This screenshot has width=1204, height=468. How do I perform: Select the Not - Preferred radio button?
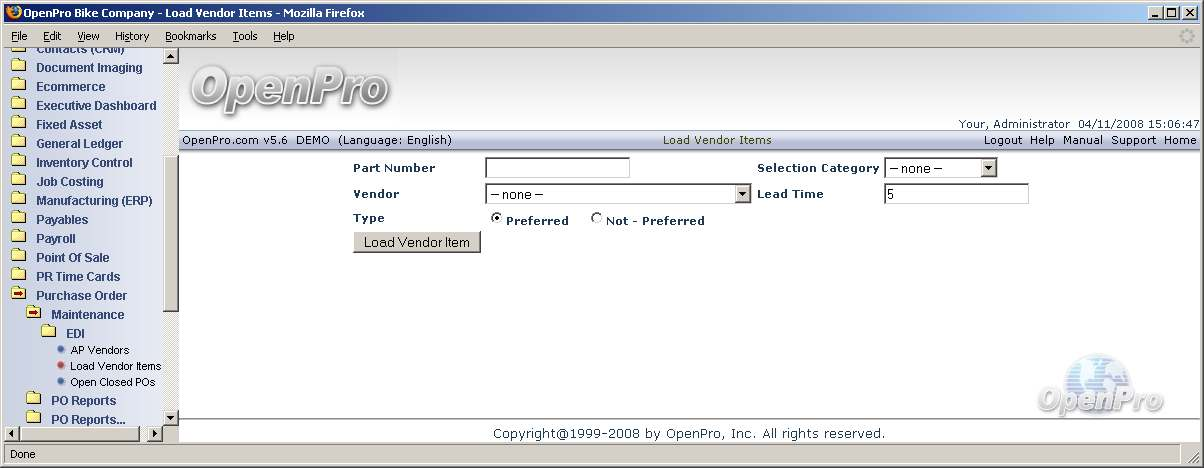(597, 219)
